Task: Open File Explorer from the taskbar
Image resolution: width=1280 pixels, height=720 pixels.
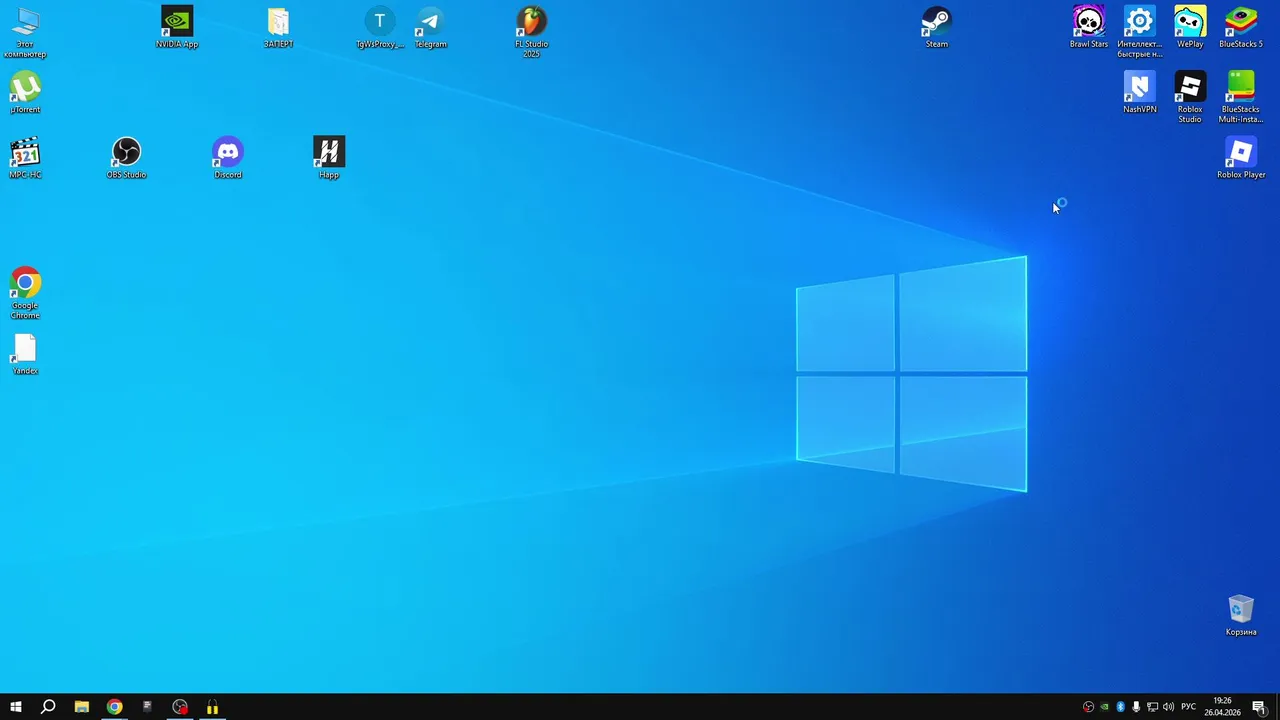Action: [82, 707]
